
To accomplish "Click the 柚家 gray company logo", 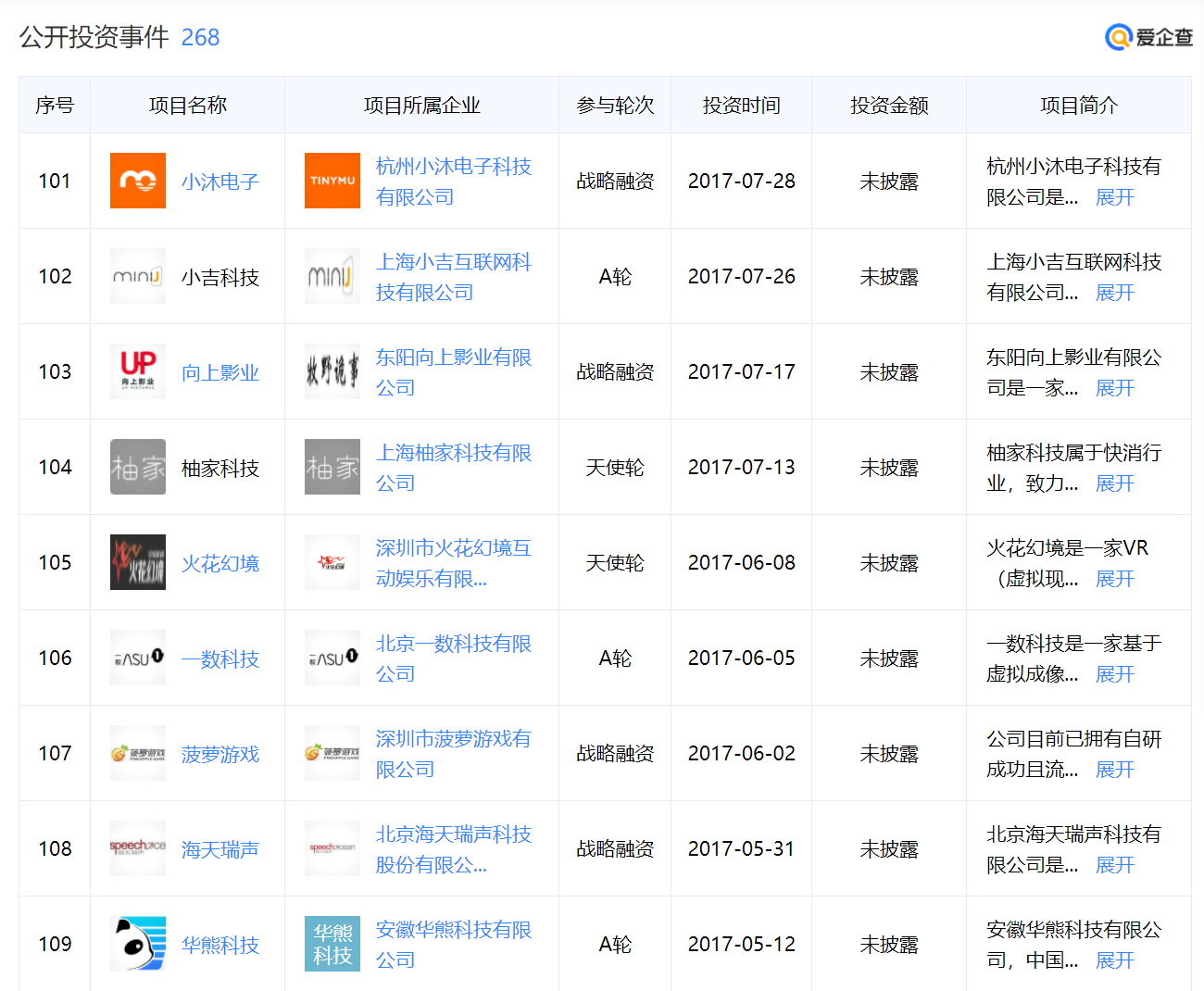I will [332, 467].
